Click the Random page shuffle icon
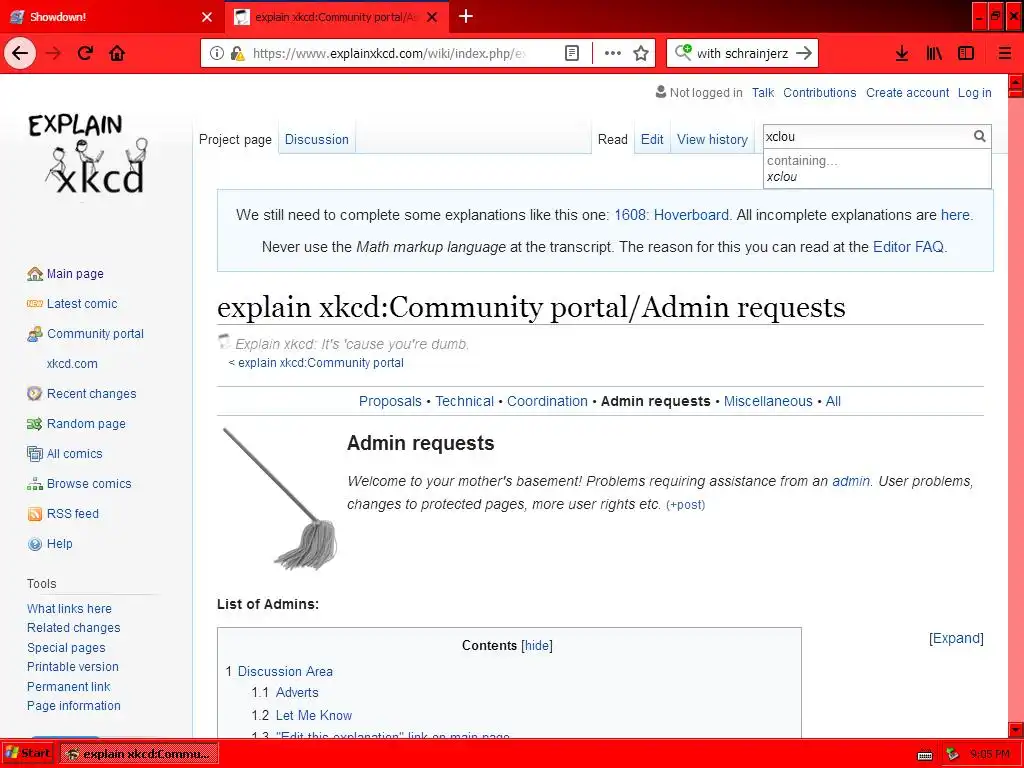The image size is (1024, 768). (35, 424)
